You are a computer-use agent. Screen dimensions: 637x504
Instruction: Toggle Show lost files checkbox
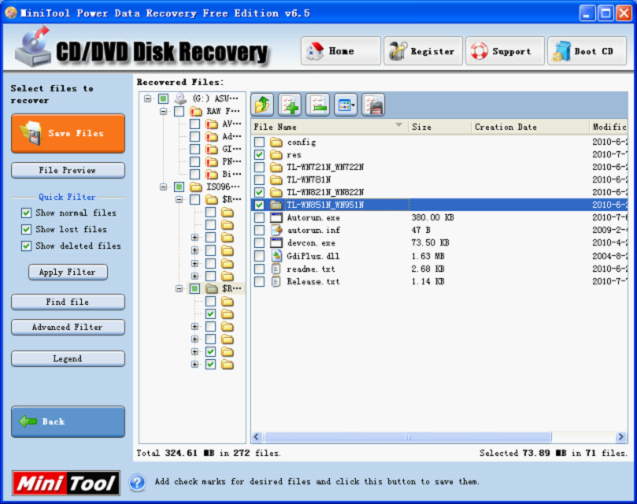[26, 229]
